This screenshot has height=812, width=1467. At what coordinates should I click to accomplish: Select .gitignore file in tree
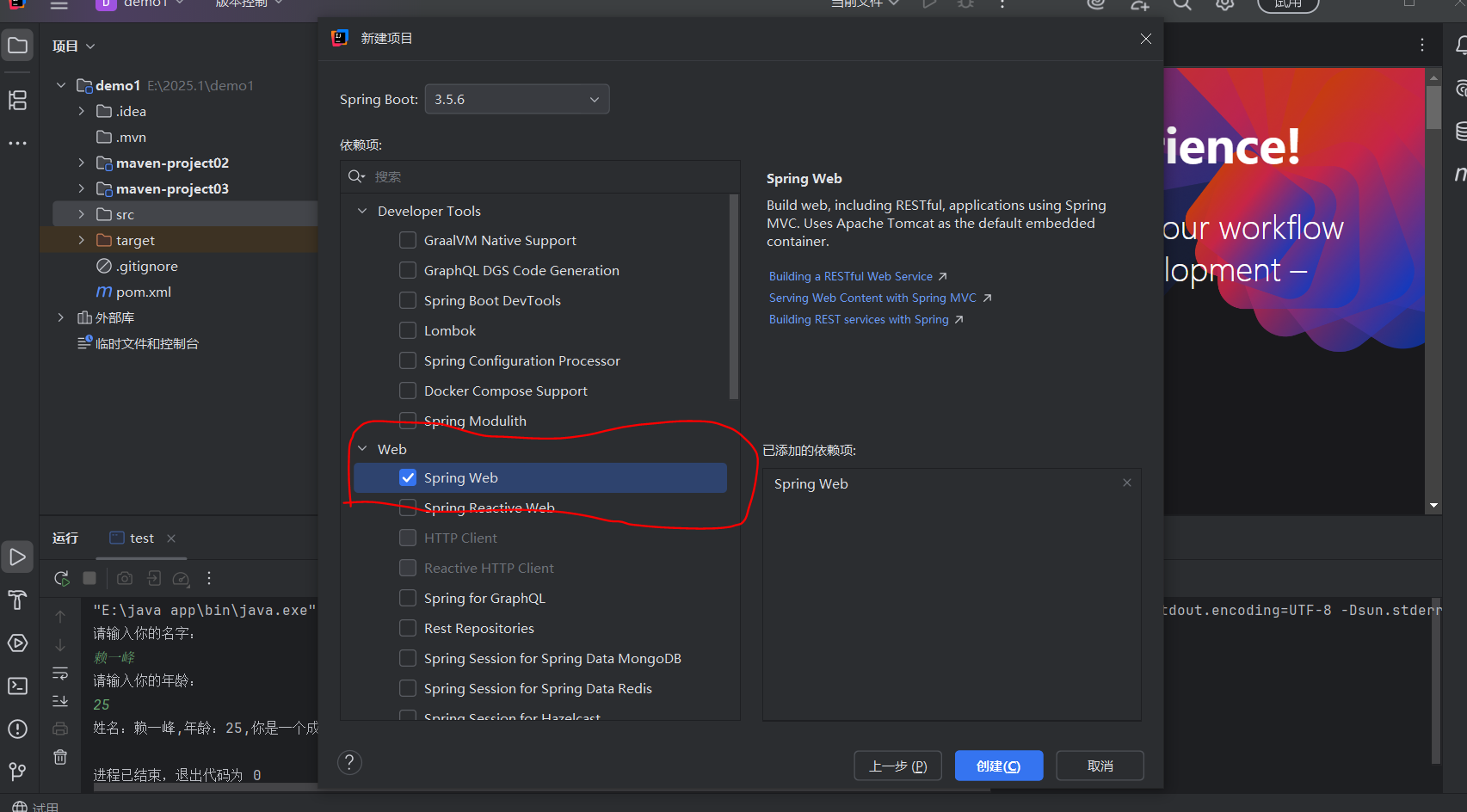click(138, 266)
